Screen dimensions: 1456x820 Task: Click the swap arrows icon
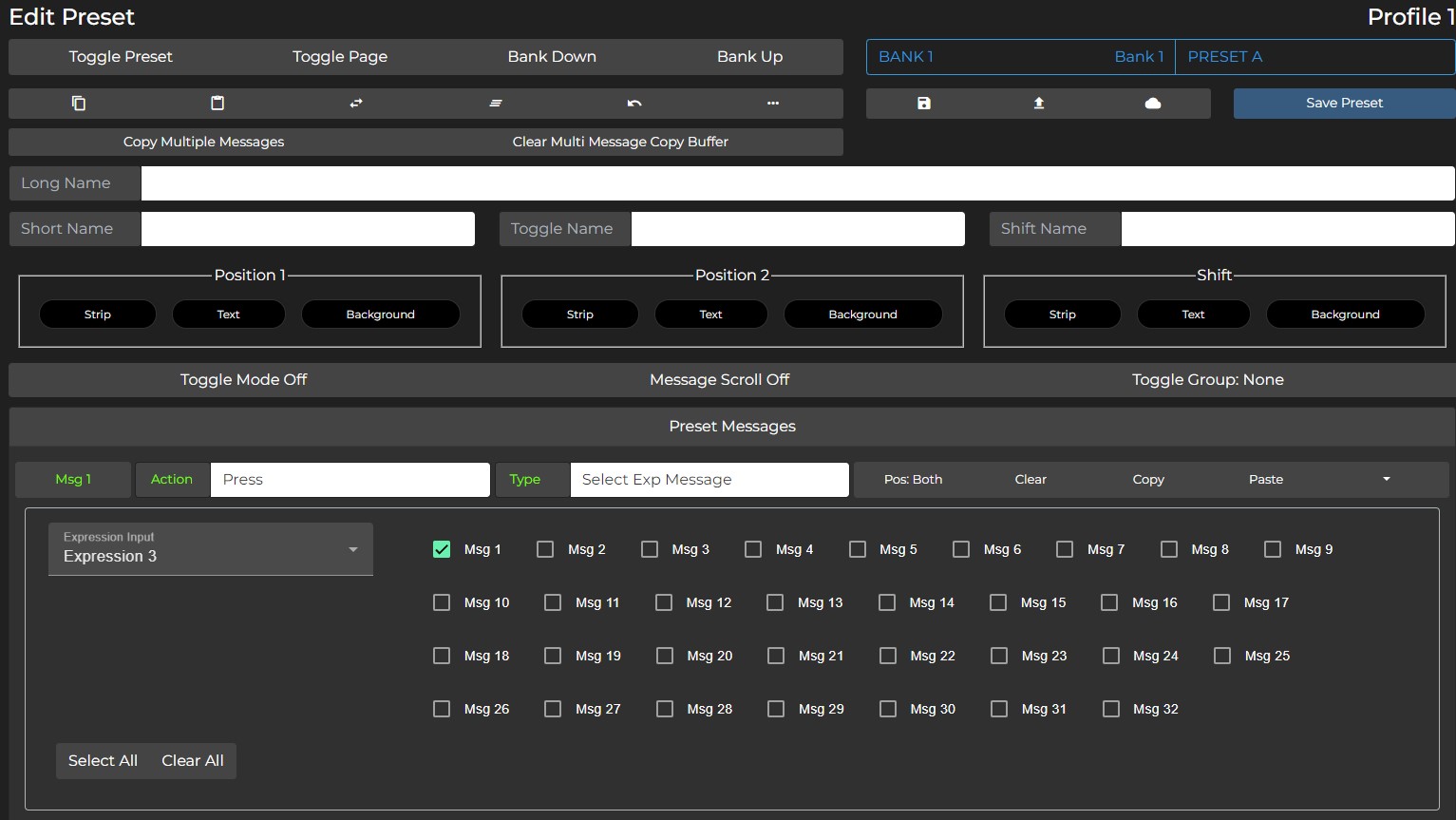pos(356,104)
